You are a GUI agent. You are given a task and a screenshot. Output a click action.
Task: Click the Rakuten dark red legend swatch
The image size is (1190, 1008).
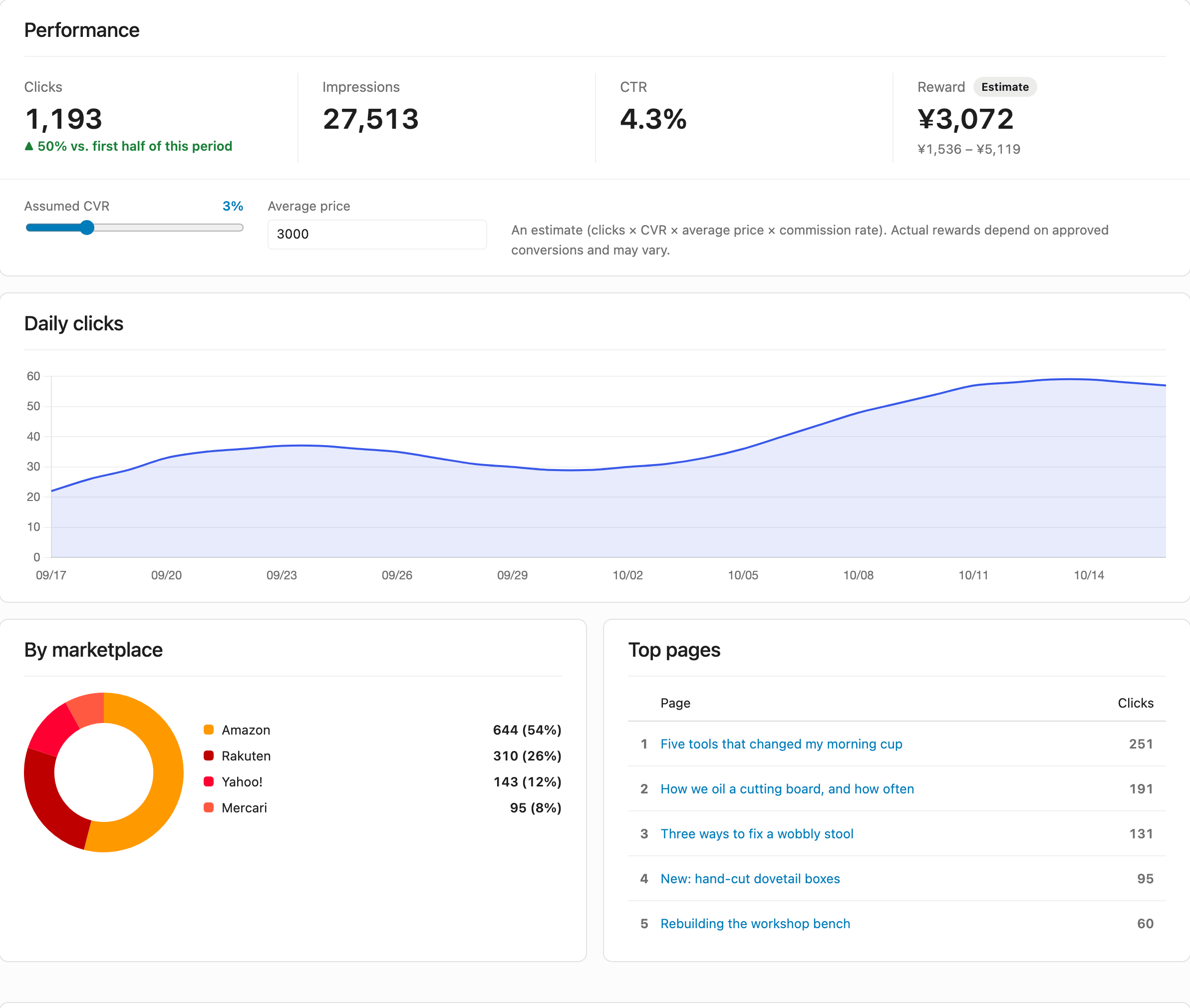pyautogui.click(x=209, y=756)
